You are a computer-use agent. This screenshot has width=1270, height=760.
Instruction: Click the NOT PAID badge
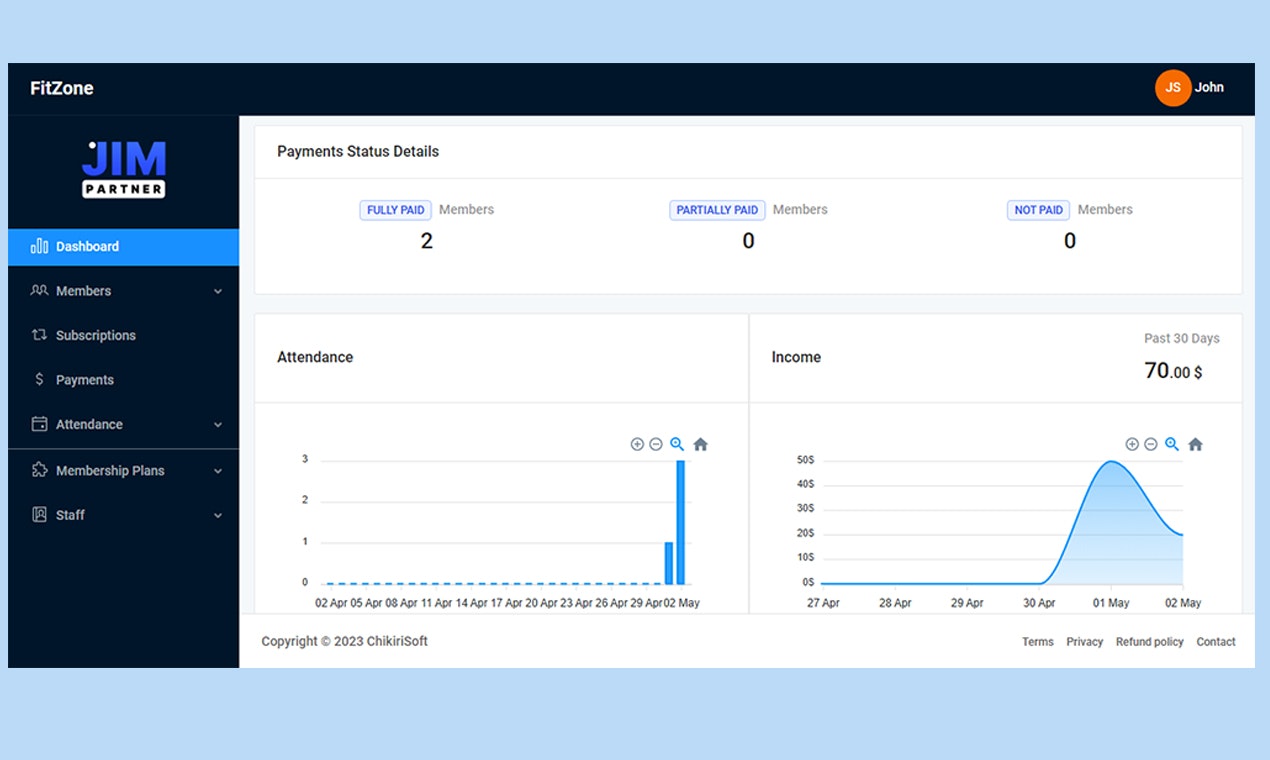pos(1038,210)
